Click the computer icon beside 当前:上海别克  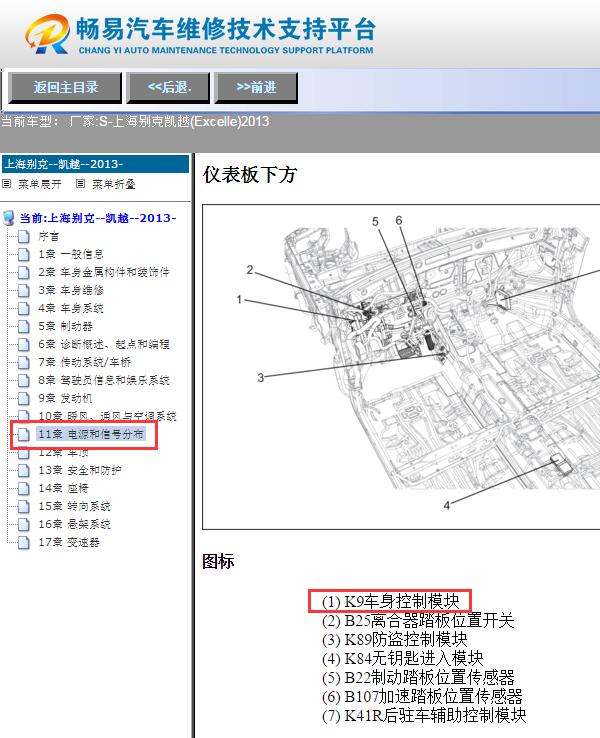point(9,218)
